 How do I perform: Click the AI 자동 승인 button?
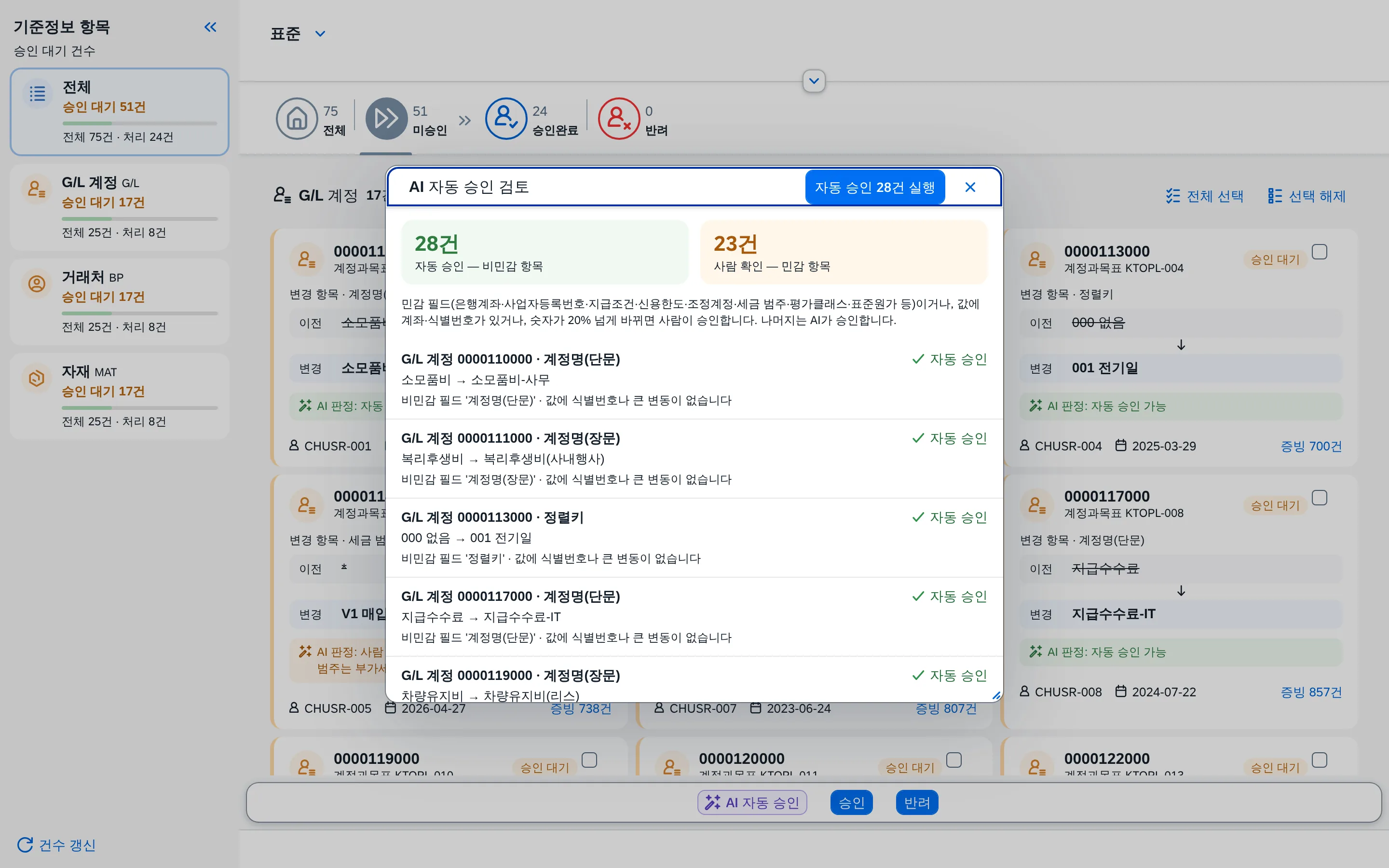click(x=752, y=802)
